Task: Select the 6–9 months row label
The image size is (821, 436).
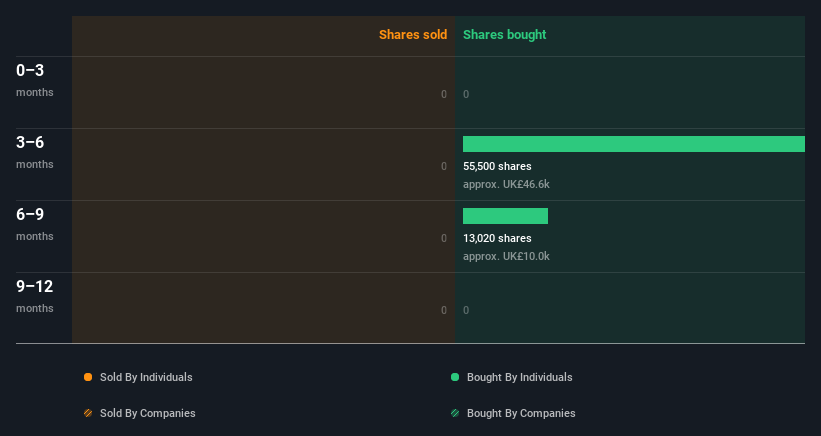Action: pyautogui.click(x=35, y=223)
